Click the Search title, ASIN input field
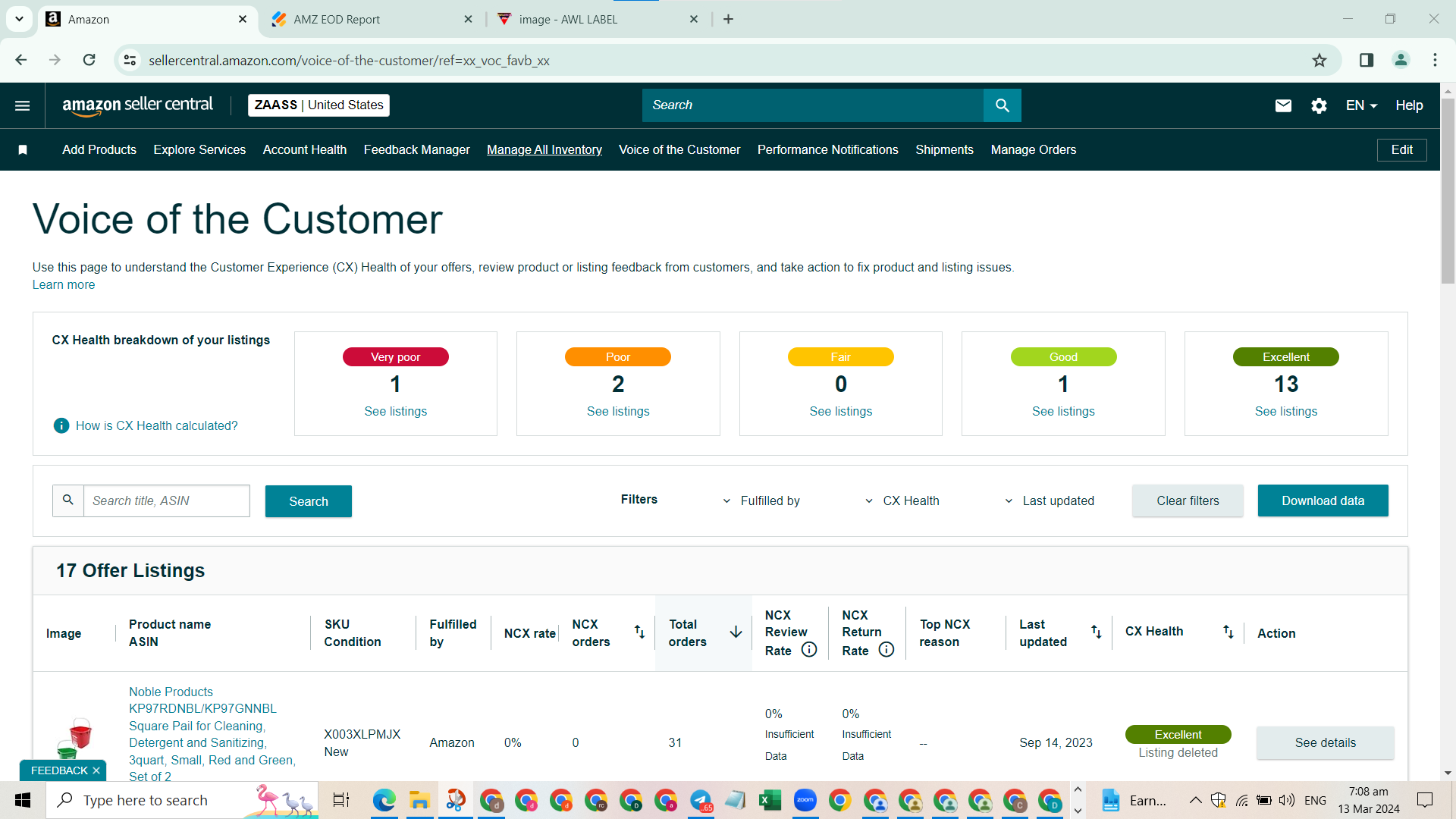 click(167, 501)
